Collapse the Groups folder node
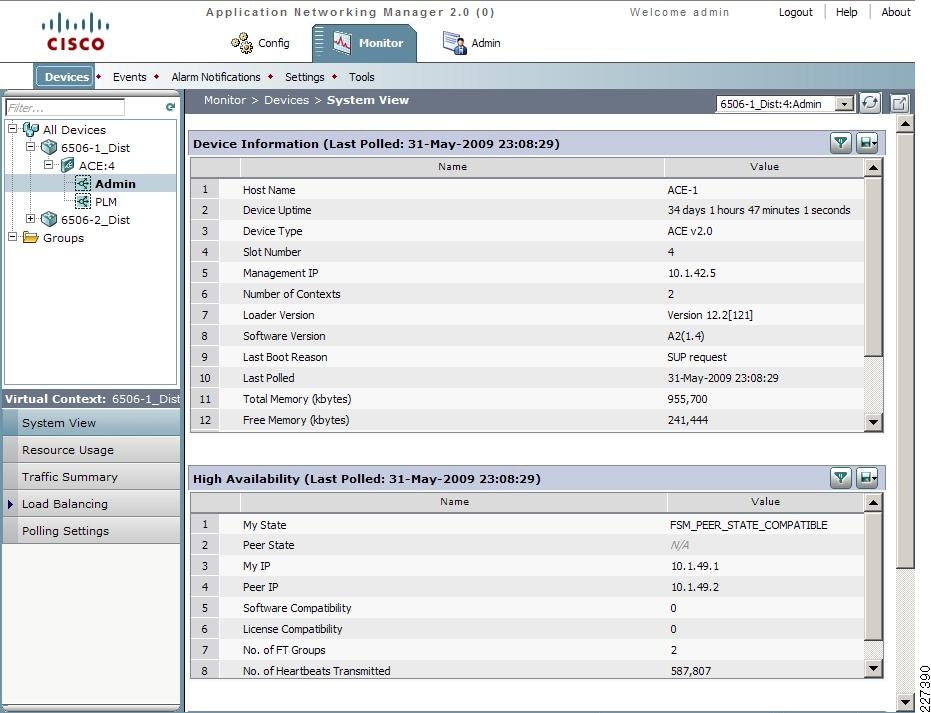The image size is (931, 713). pos(12,236)
